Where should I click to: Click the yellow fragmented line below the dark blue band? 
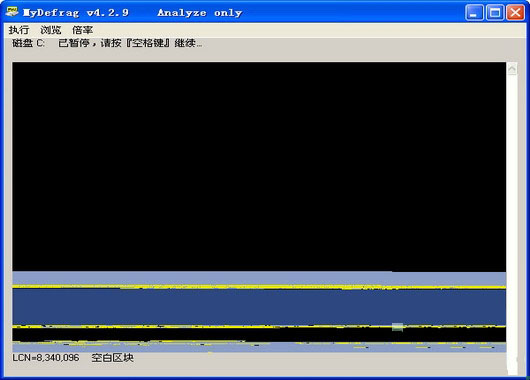tap(259, 327)
